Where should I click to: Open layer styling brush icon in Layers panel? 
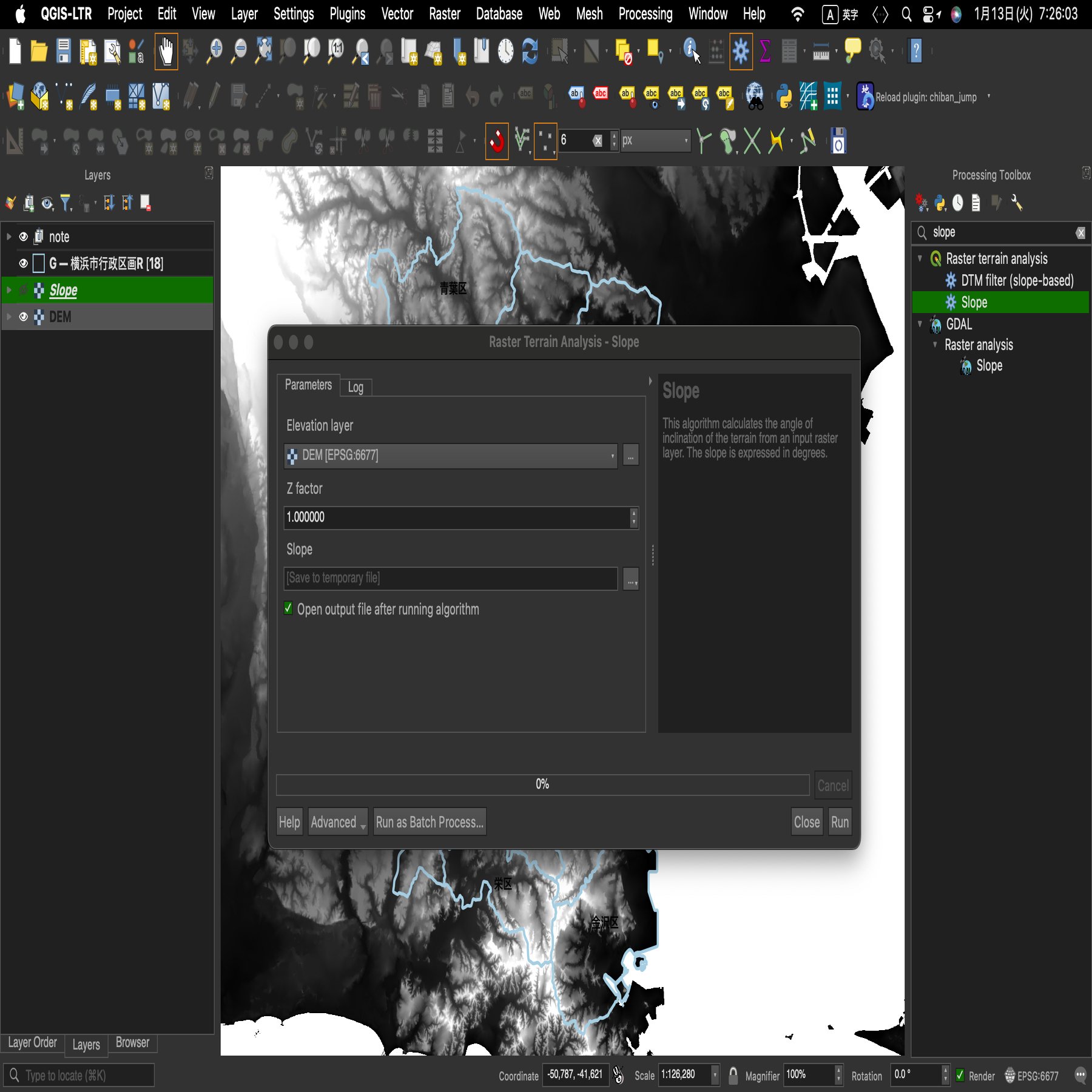[x=10, y=203]
